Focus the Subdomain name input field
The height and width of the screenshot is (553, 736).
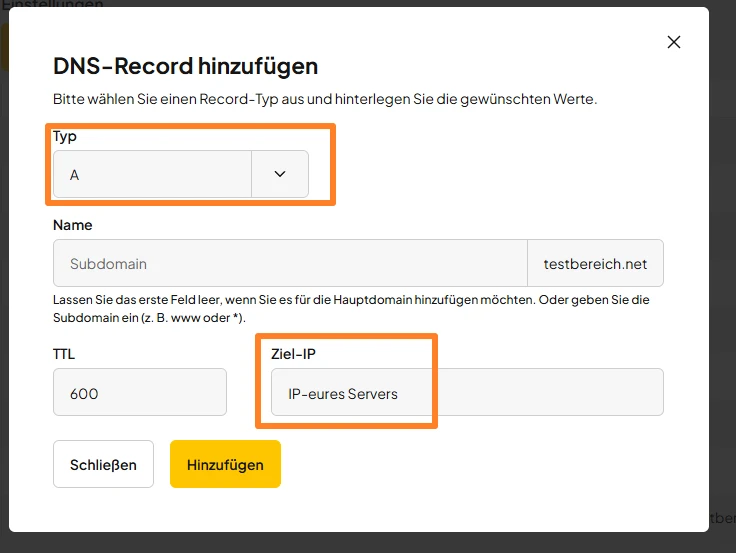(x=290, y=263)
